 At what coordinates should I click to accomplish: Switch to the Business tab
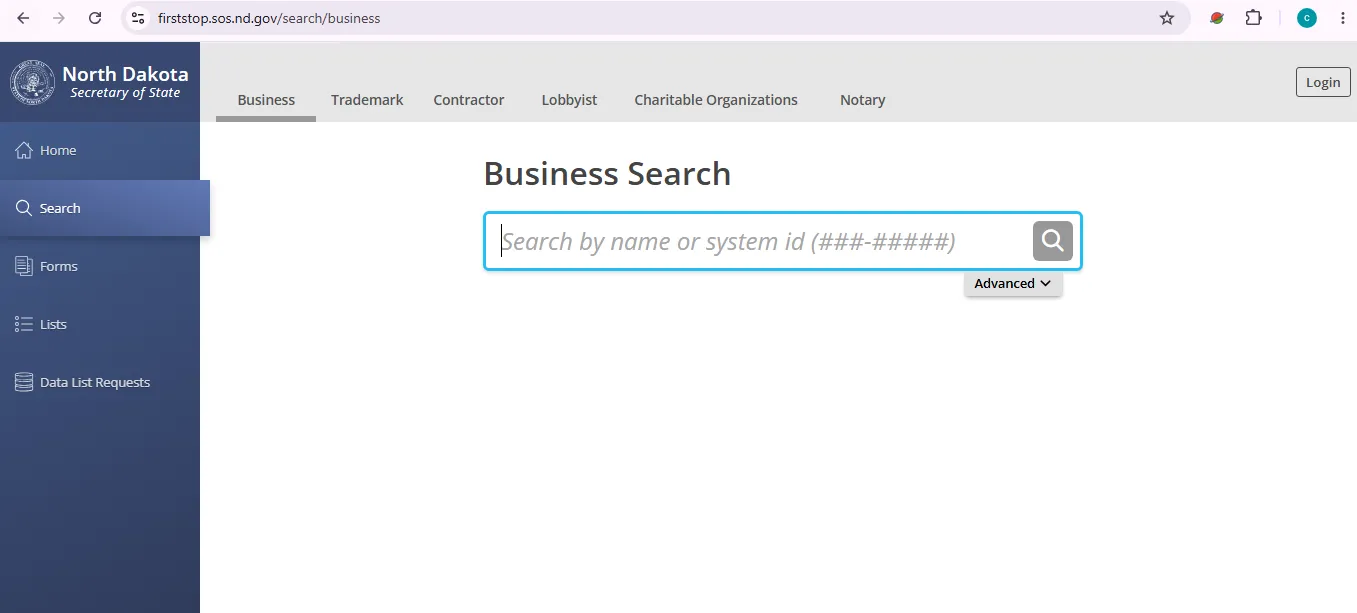tap(266, 100)
